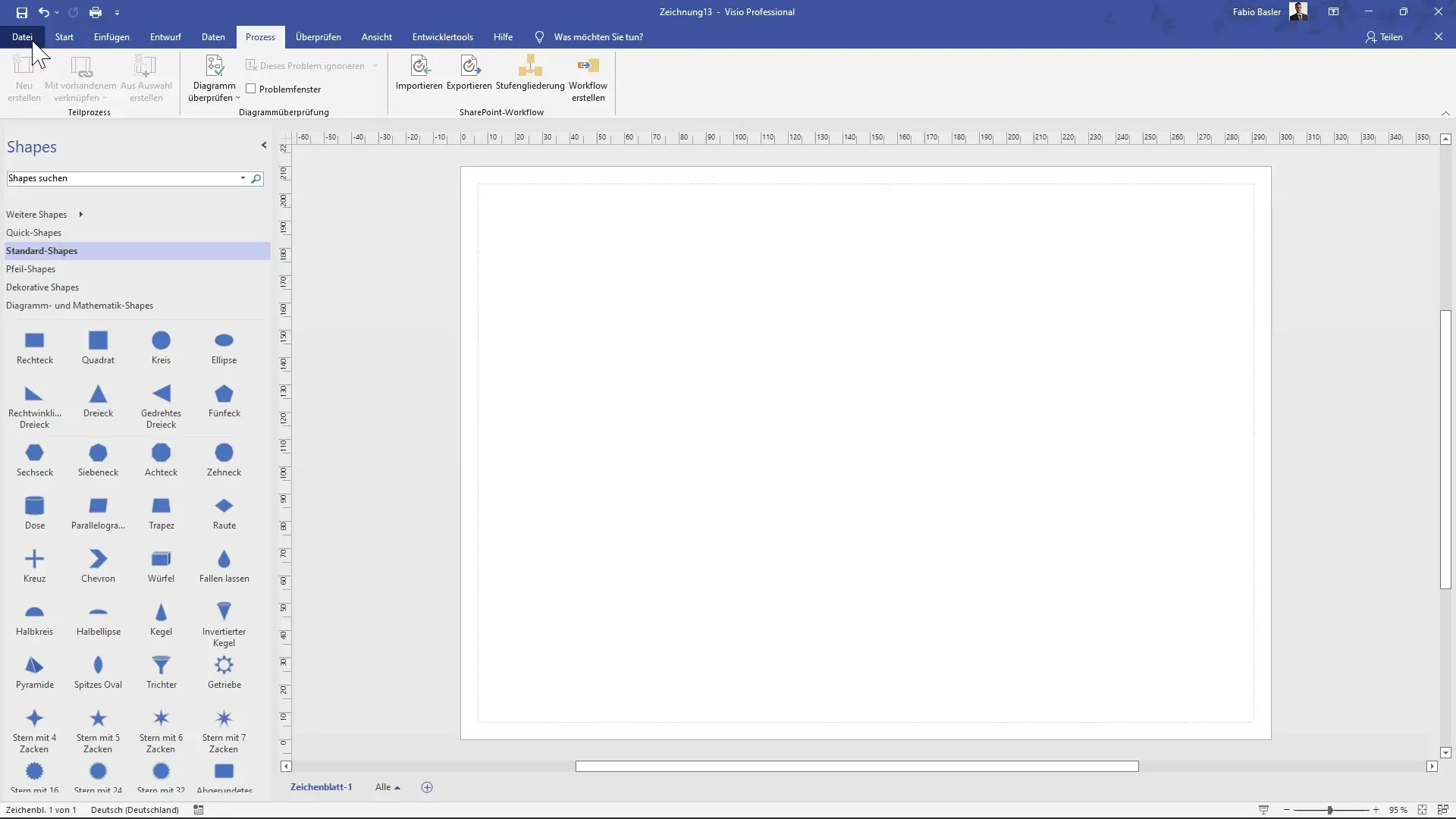The image size is (1456, 819).
Task: Select the Ellipse shape
Action: pos(224,348)
